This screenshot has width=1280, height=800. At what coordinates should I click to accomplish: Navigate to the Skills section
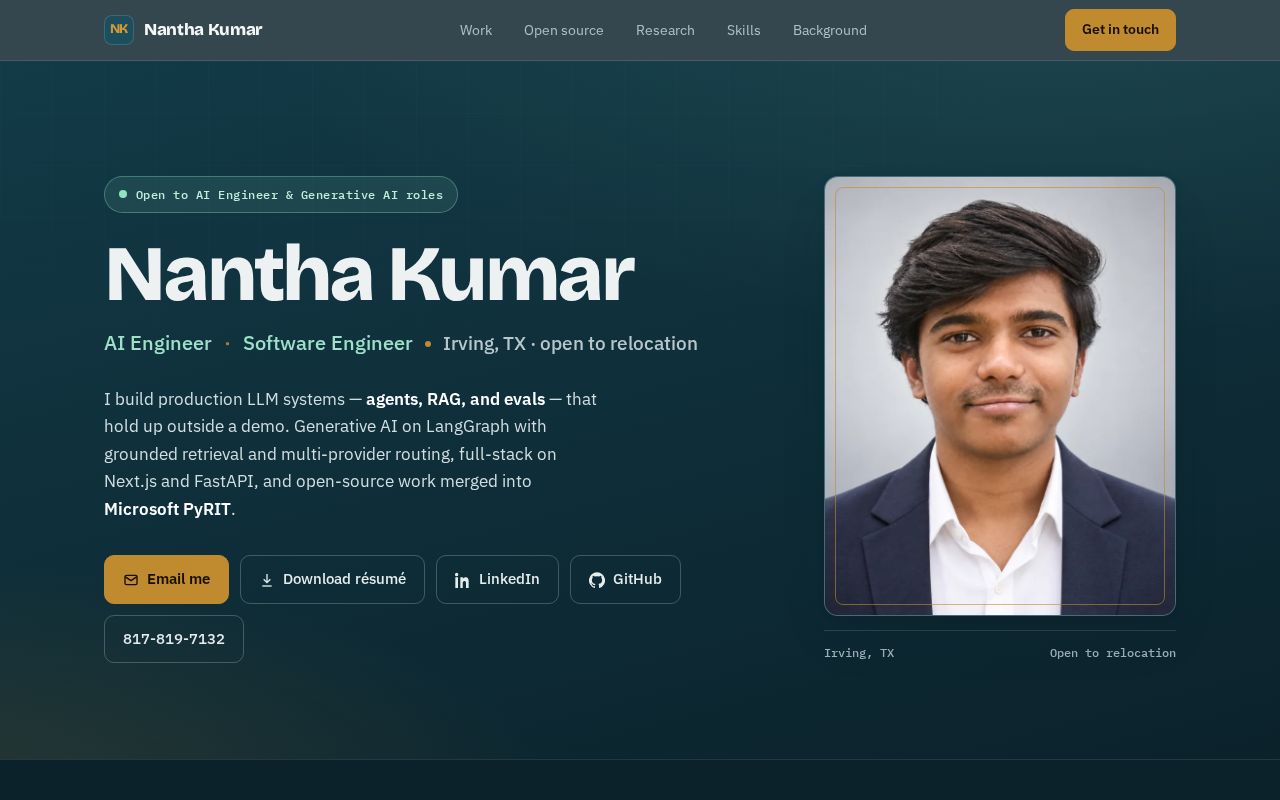(744, 30)
